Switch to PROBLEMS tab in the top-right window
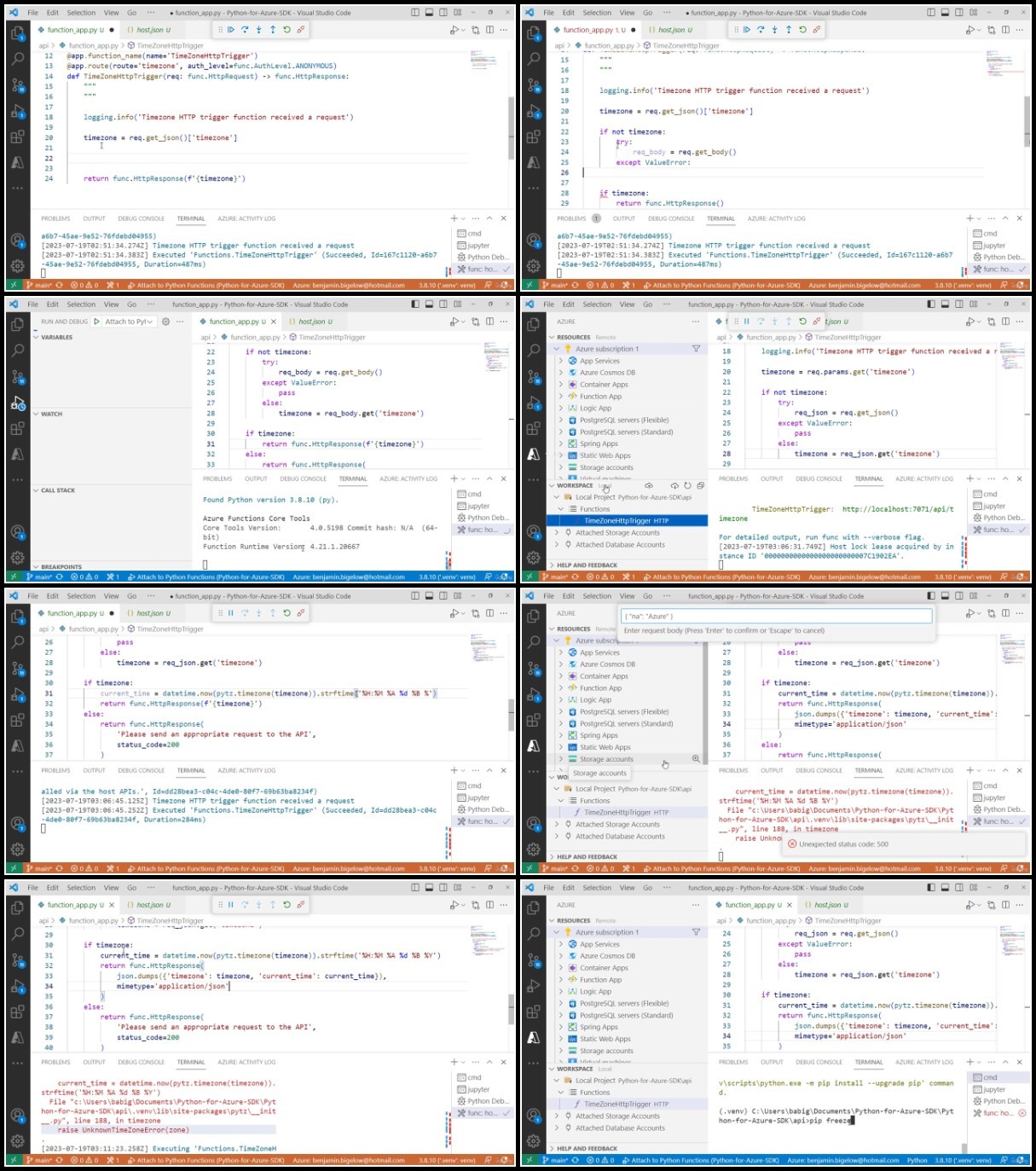1036x1171 pixels. tap(571, 218)
